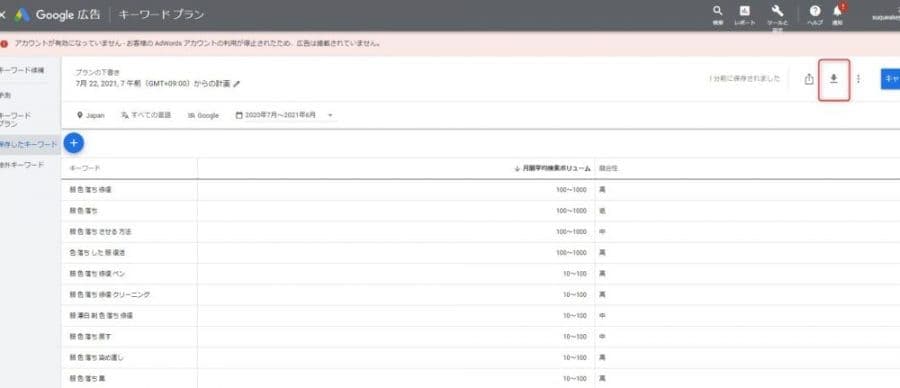Select the keyword row ending in 戻す

point(480,337)
